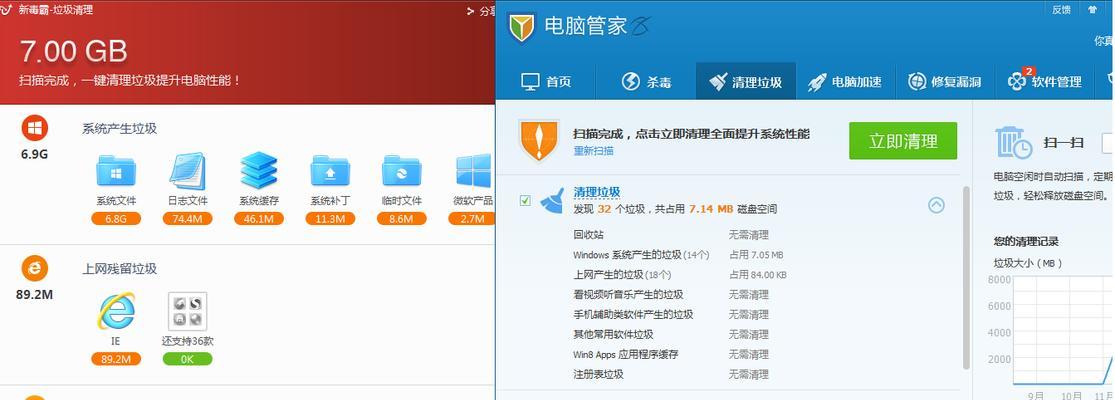The width and height of the screenshot is (1115, 400).
Task: Click the red Windows 系统产生垃圾 category icon
Action: [x=34, y=129]
